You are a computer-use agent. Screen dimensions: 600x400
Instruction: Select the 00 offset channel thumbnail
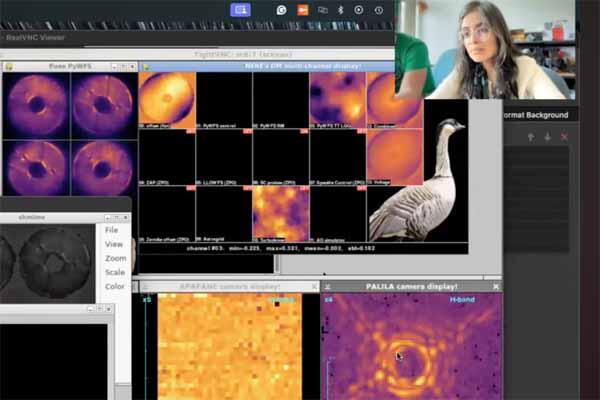(x=166, y=100)
